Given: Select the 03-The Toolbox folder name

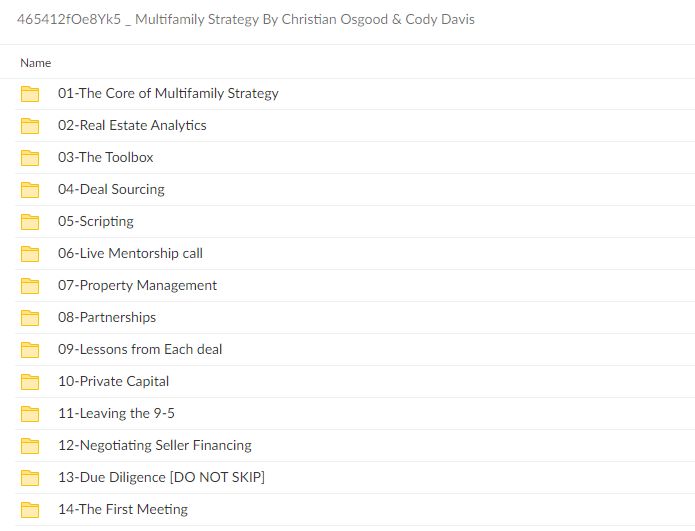Looking at the screenshot, I should [x=105, y=158].
